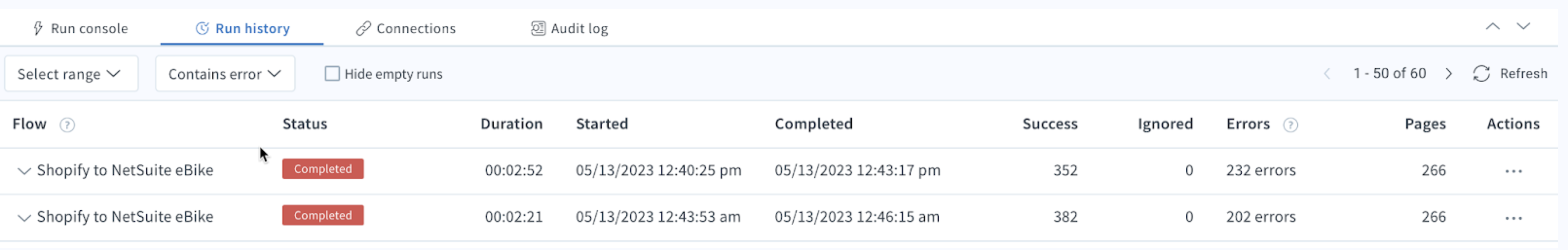The height and width of the screenshot is (250, 1568).
Task: Open actions menu for 202 errors run
Action: 1513,218
